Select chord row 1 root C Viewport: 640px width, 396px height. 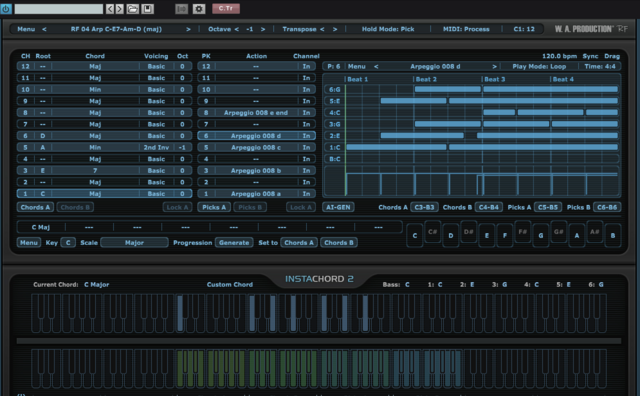pyautogui.click(x=42, y=194)
